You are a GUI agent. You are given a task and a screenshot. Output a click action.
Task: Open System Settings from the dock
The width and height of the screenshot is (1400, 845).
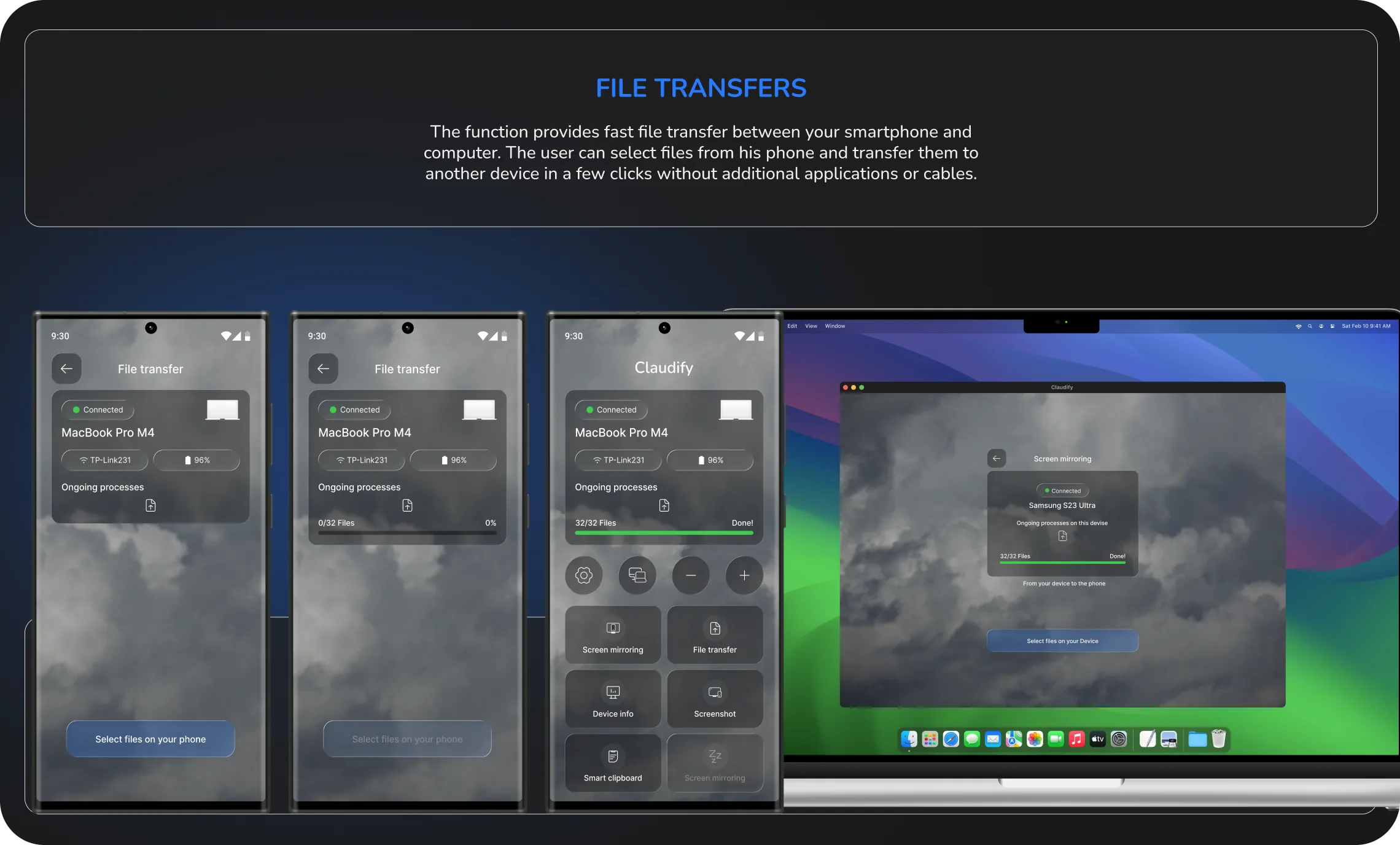tap(1119, 739)
